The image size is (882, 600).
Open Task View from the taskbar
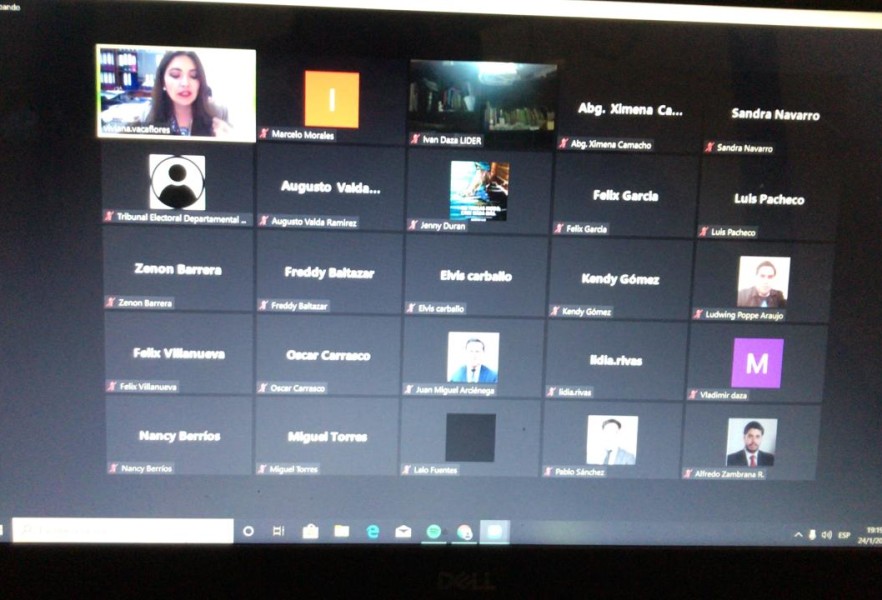tap(279, 531)
